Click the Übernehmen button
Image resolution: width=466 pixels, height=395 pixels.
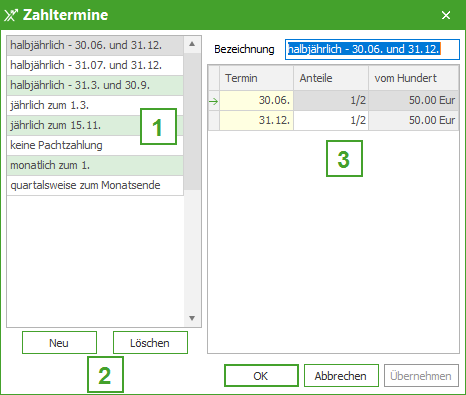[421, 376]
